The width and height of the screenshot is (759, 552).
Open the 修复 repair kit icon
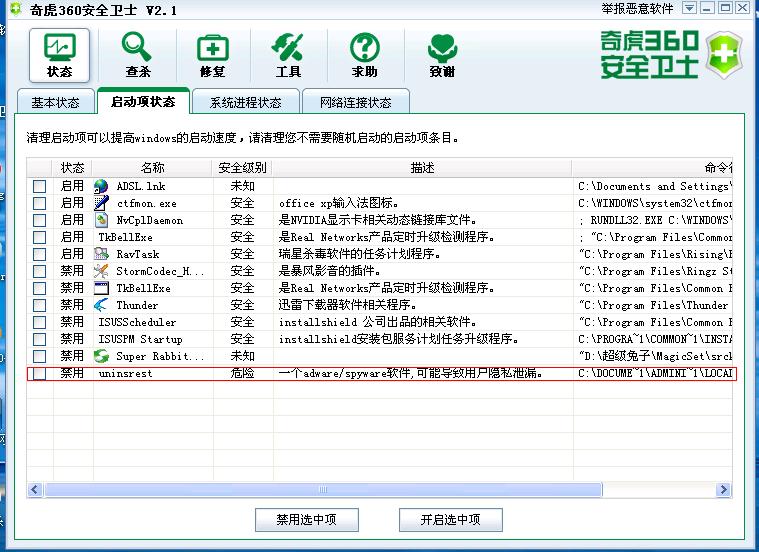(213, 55)
